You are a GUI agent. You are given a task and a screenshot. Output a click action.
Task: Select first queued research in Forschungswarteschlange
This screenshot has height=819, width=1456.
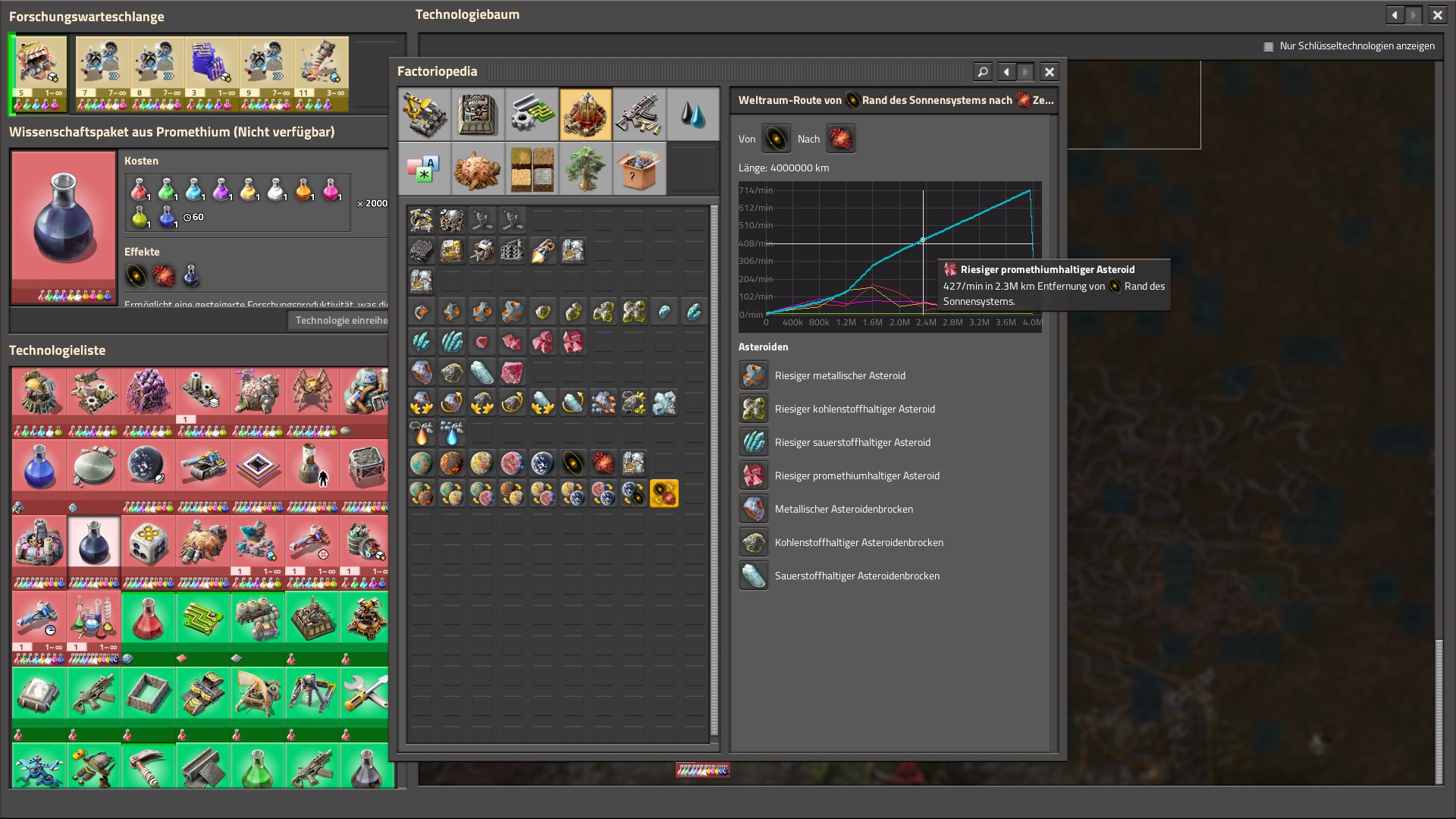point(40,74)
